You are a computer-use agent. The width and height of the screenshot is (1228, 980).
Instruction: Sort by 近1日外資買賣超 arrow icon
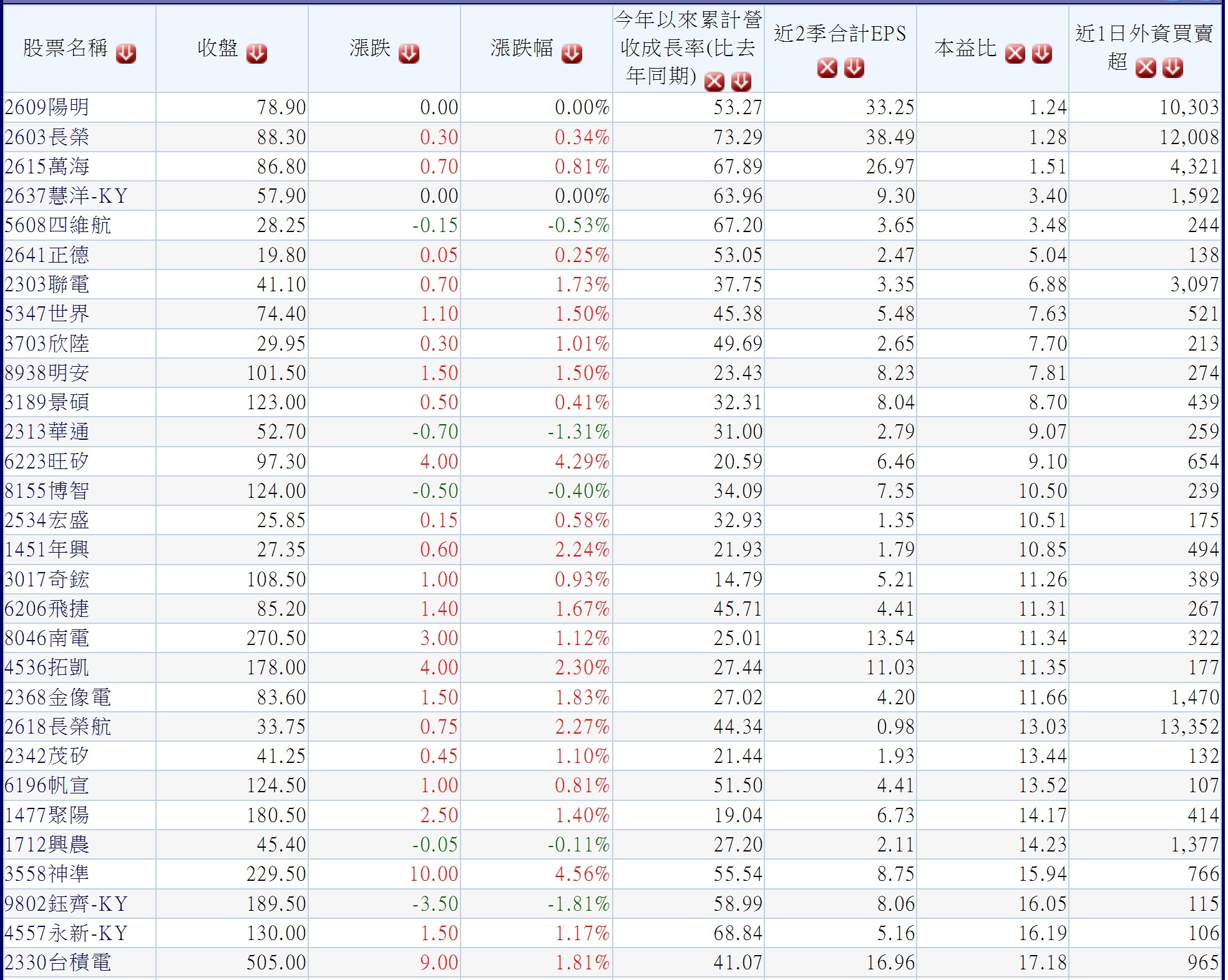coord(1173,67)
